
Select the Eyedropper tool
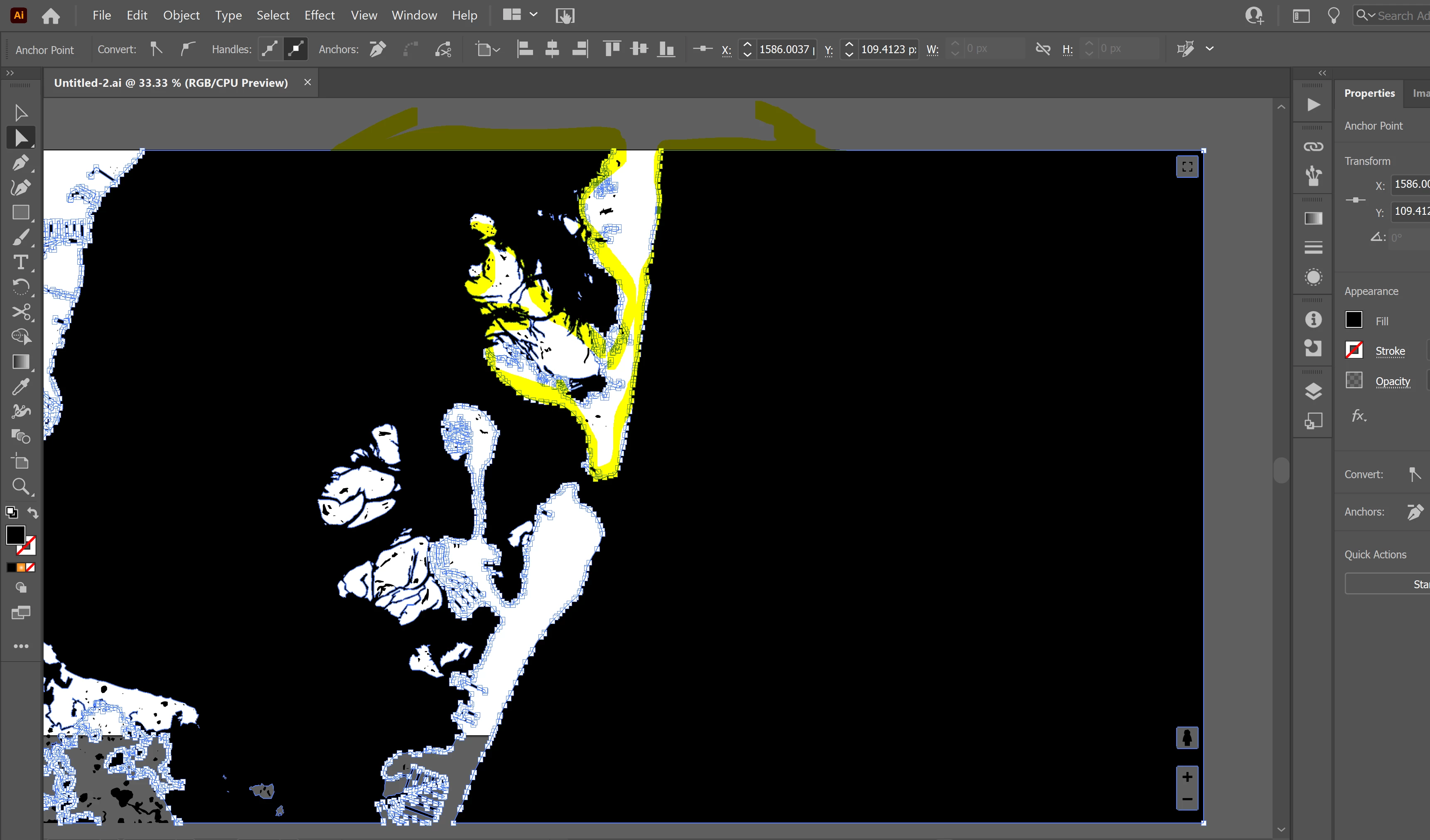coord(20,387)
